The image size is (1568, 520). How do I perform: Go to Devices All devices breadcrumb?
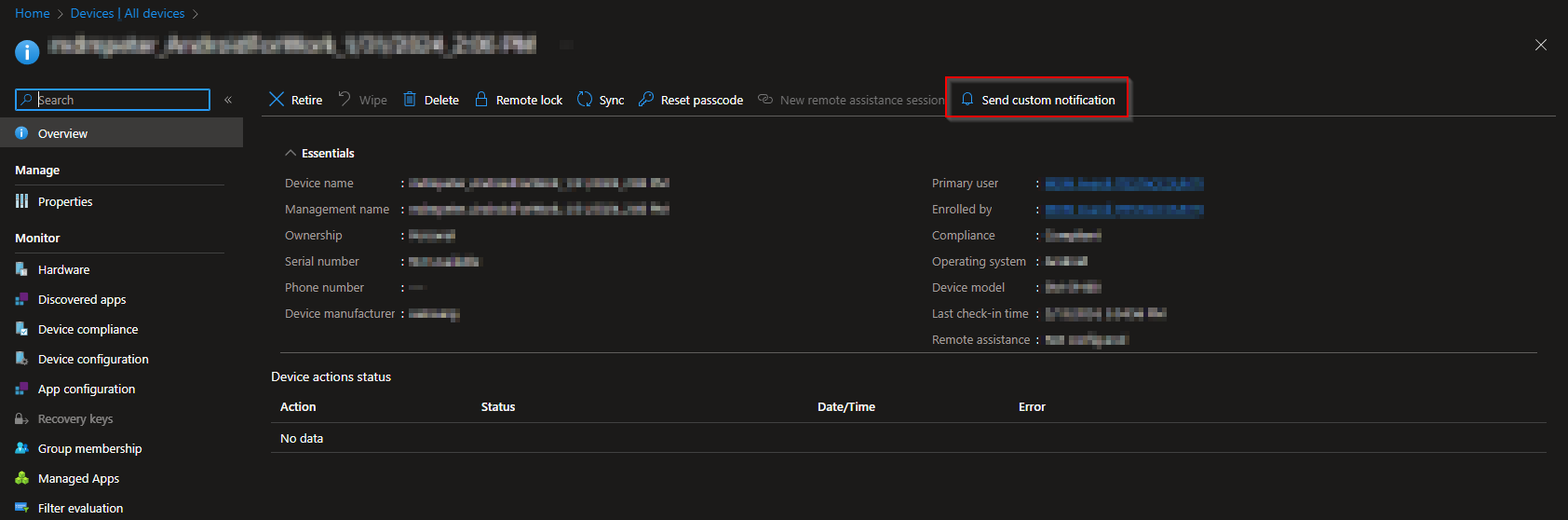click(128, 13)
